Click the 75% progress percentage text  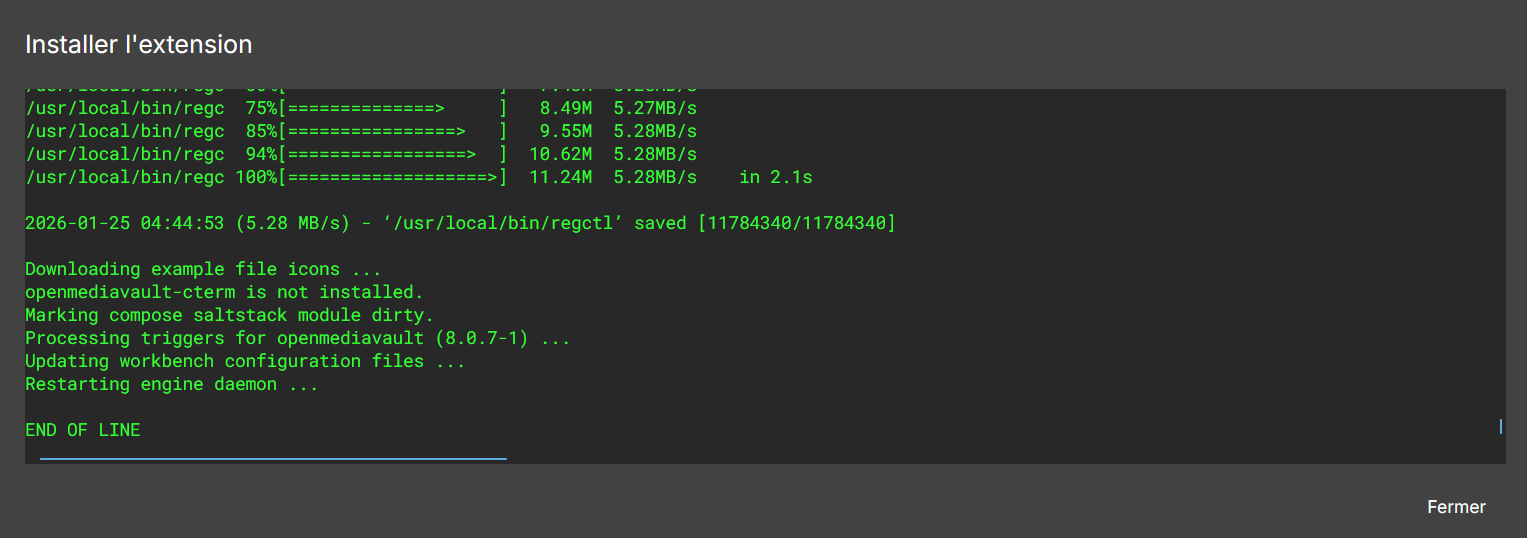pos(260,108)
